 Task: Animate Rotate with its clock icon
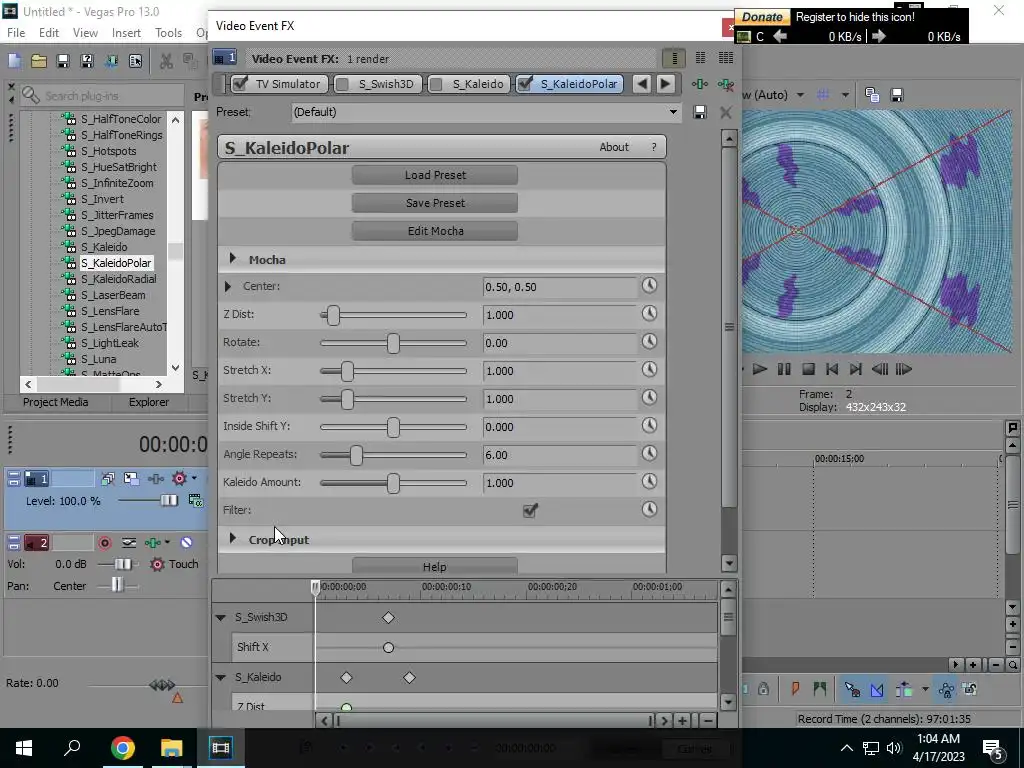point(649,342)
